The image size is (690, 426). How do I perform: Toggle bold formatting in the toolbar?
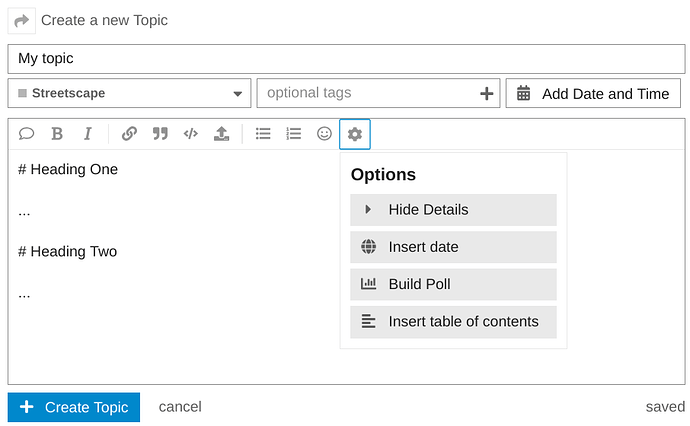click(x=57, y=134)
